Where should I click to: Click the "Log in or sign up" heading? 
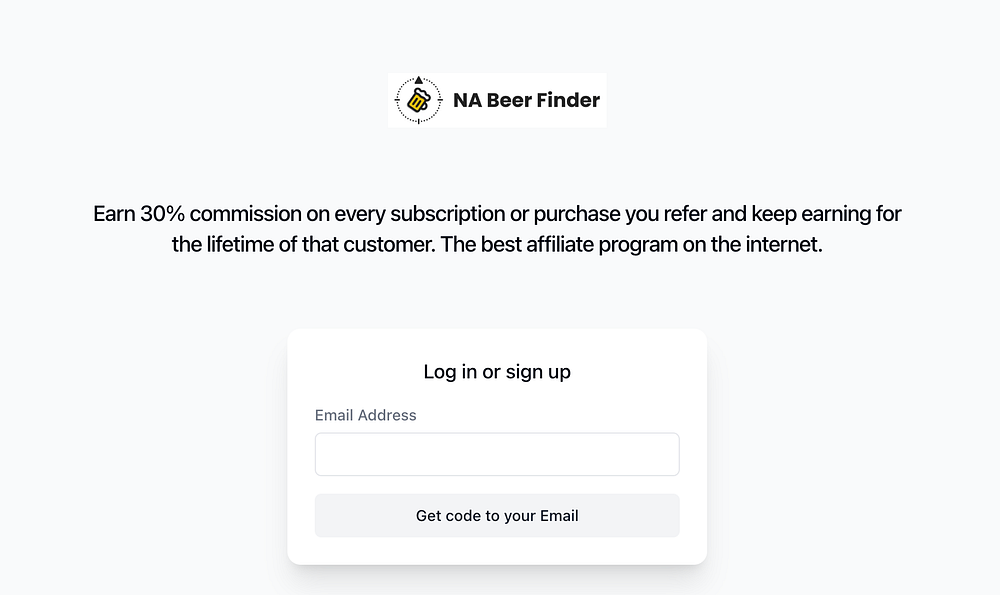point(497,372)
